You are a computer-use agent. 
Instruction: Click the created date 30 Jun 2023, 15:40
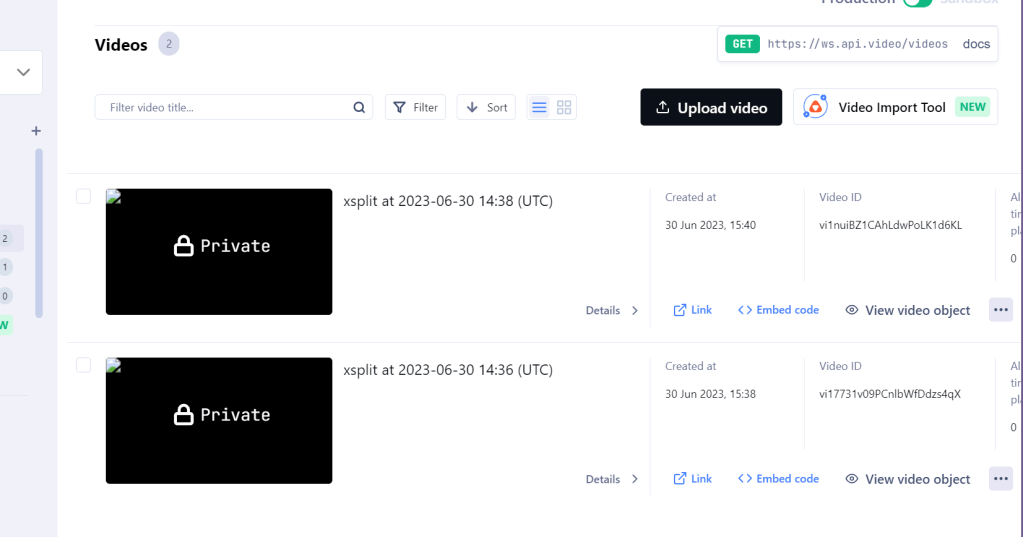coord(710,225)
